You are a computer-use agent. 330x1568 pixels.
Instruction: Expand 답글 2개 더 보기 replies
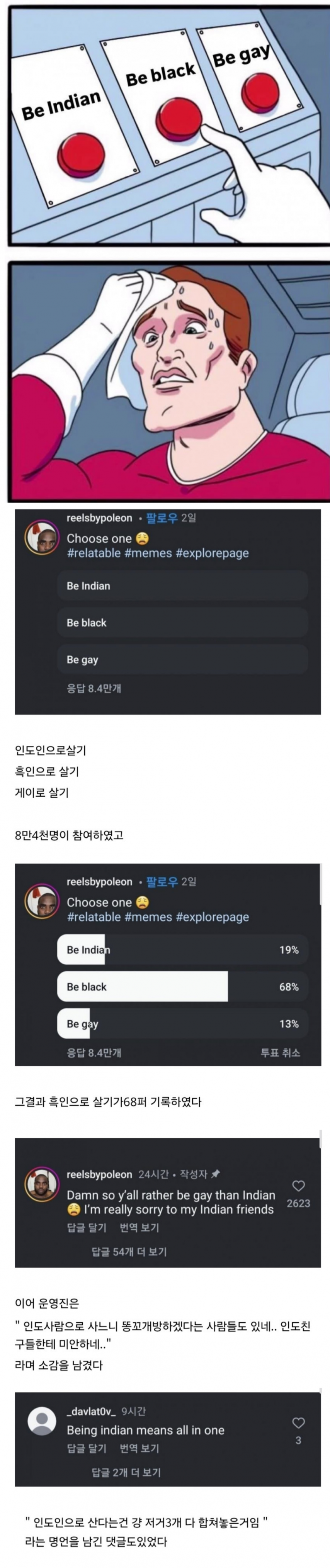[126, 1472]
